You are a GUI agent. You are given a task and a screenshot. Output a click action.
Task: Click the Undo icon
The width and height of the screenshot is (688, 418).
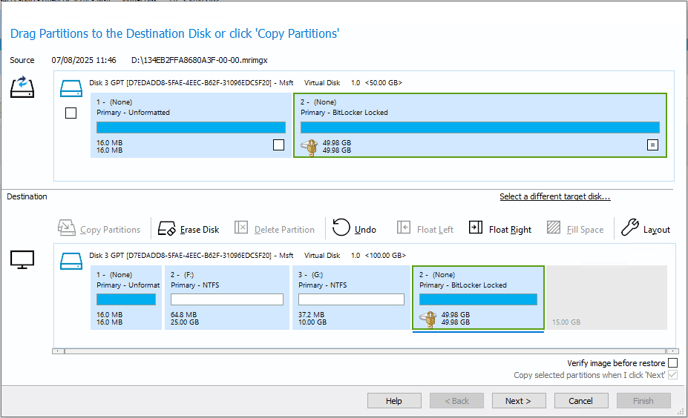click(341, 228)
